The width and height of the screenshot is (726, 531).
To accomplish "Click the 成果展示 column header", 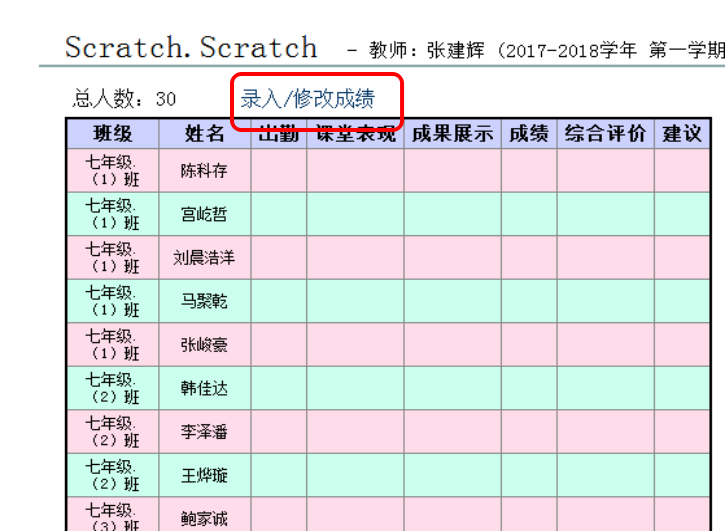I will pos(452,134).
